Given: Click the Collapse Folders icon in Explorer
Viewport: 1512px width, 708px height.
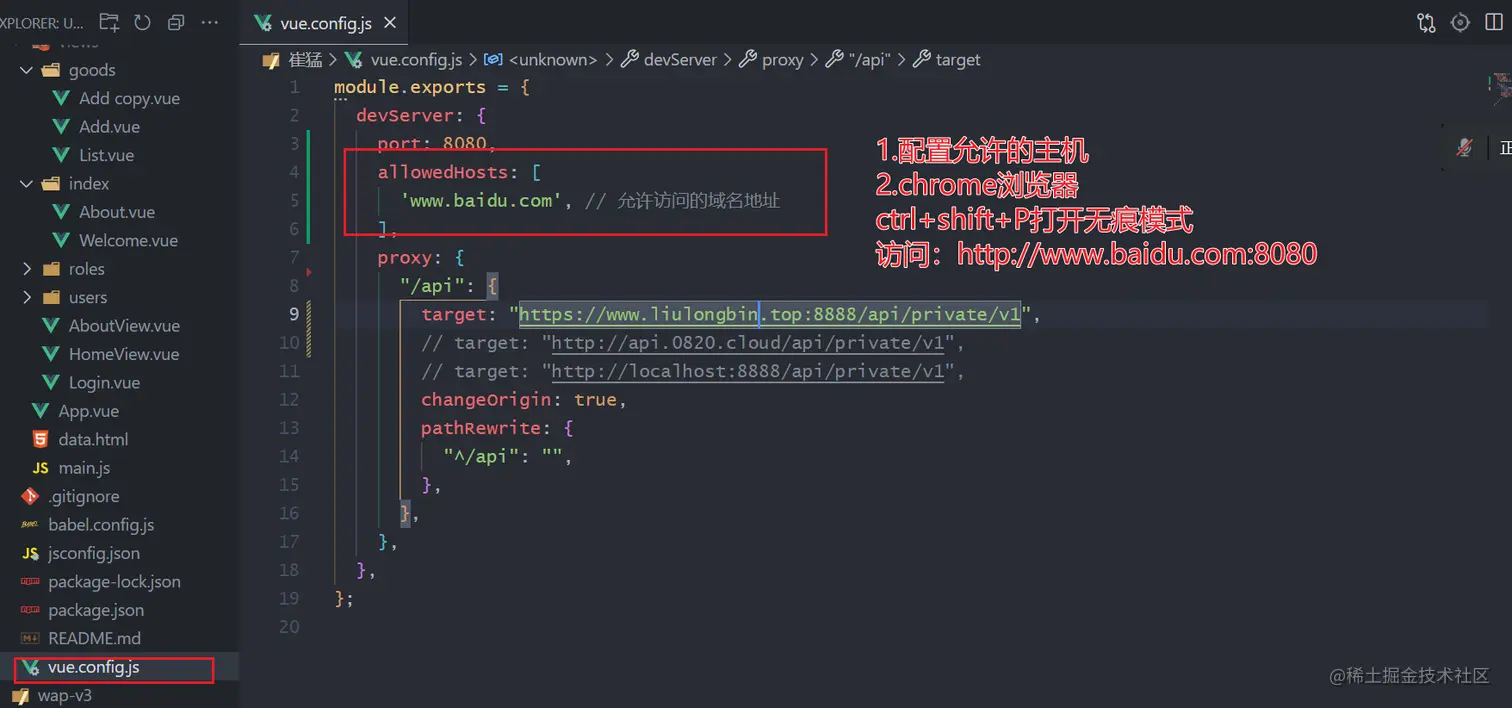Looking at the screenshot, I should (x=175, y=21).
